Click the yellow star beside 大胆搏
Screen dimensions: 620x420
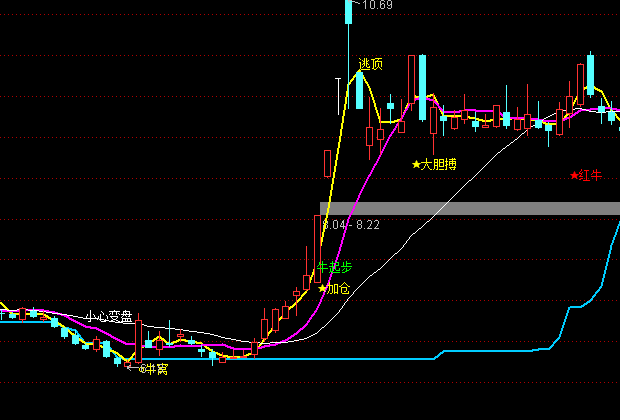point(416,164)
